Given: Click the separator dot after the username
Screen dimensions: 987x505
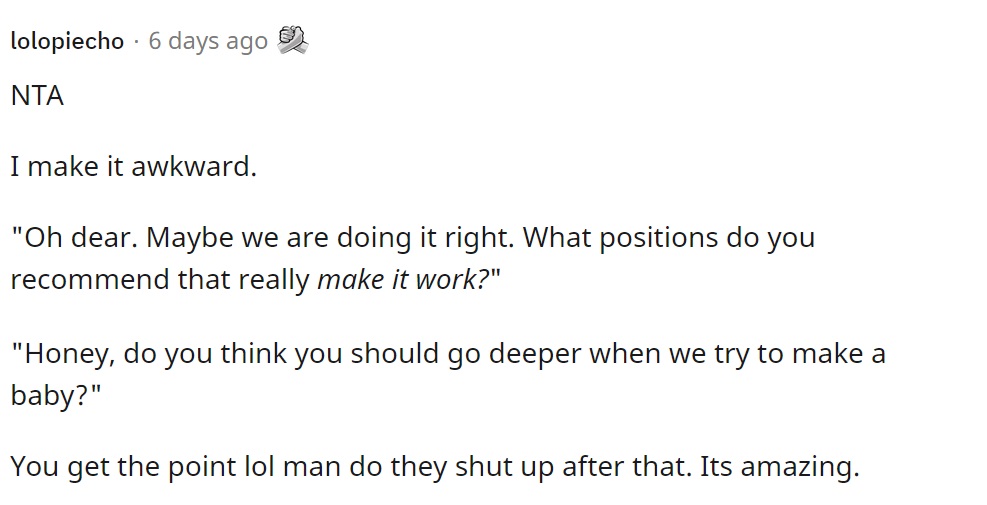Looking at the screenshot, I should pos(137,42).
